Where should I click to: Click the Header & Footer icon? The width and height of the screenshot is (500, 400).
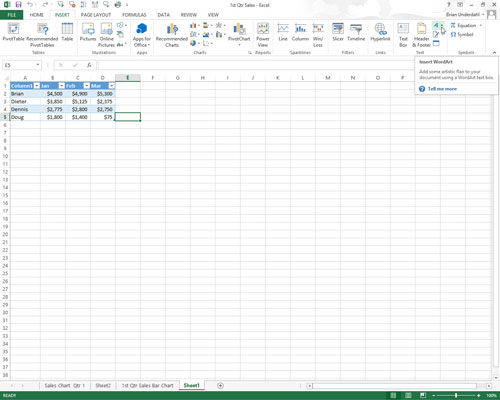pos(421,35)
